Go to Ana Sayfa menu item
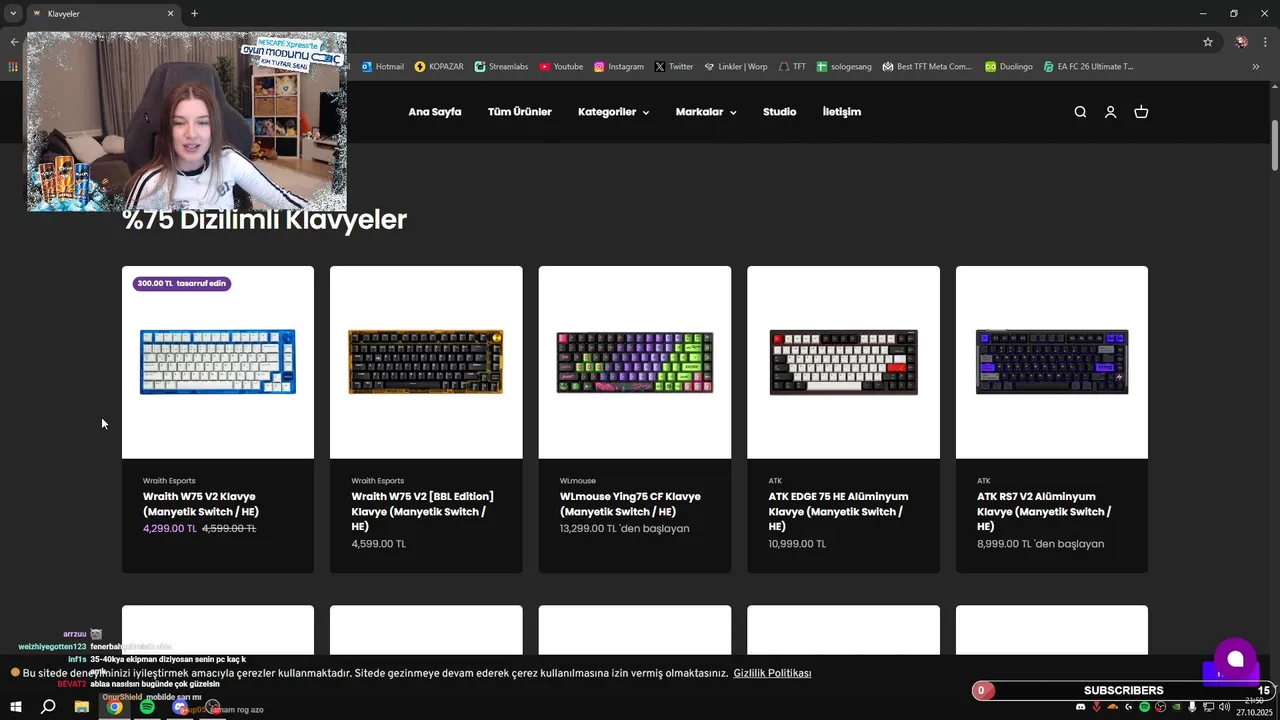 point(434,112)
